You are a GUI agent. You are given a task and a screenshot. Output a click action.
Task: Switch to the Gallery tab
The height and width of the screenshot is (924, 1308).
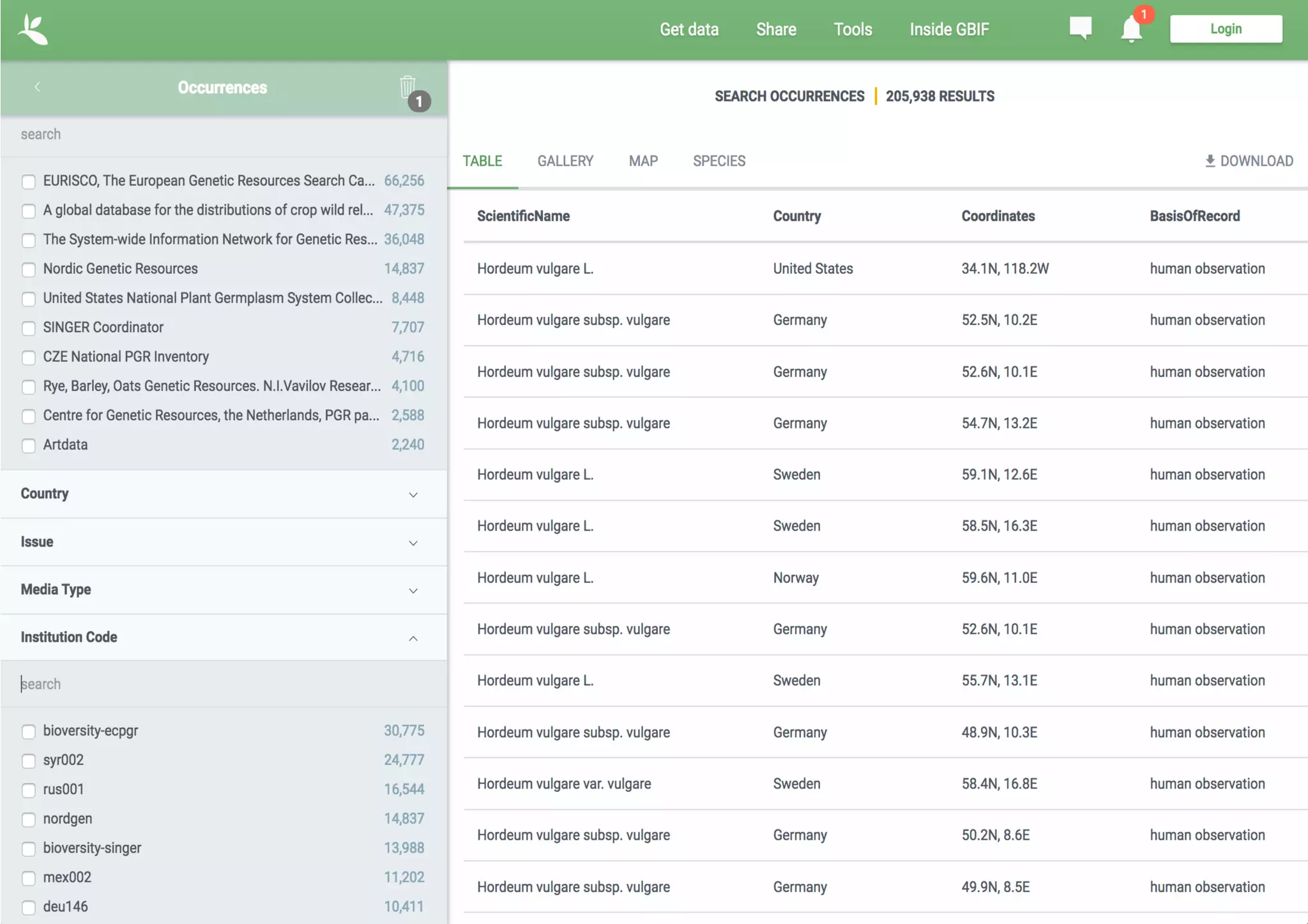tap(565, 161)
